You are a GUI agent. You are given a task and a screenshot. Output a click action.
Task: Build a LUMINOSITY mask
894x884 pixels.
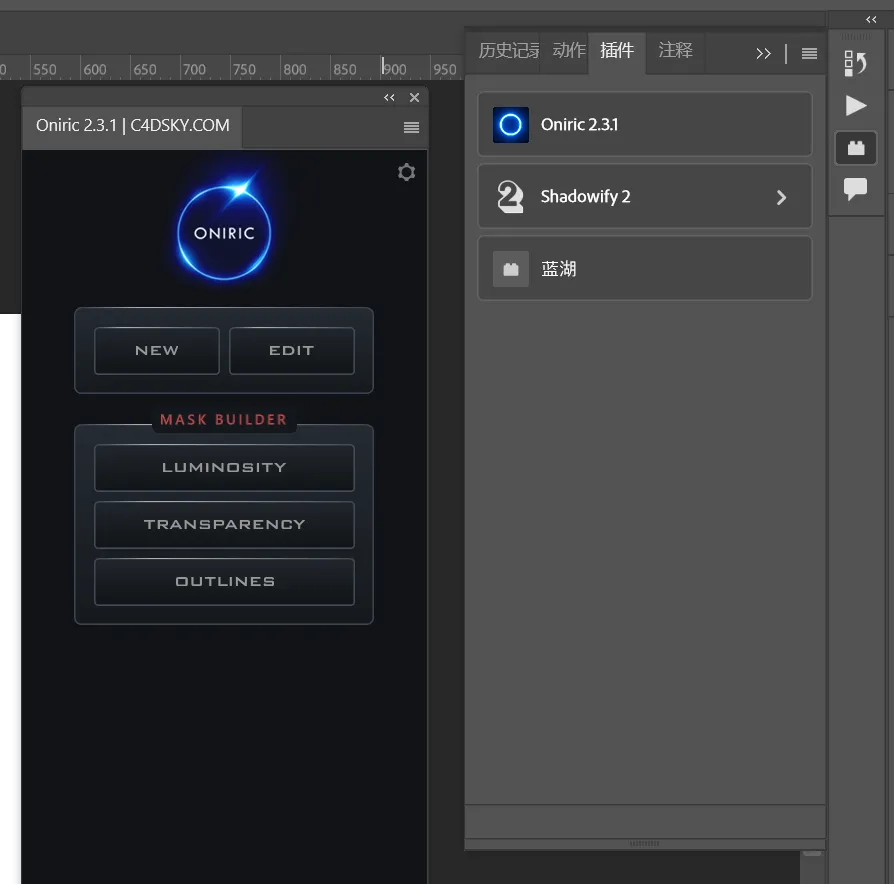pyautogui.click(x=224, y=468)
